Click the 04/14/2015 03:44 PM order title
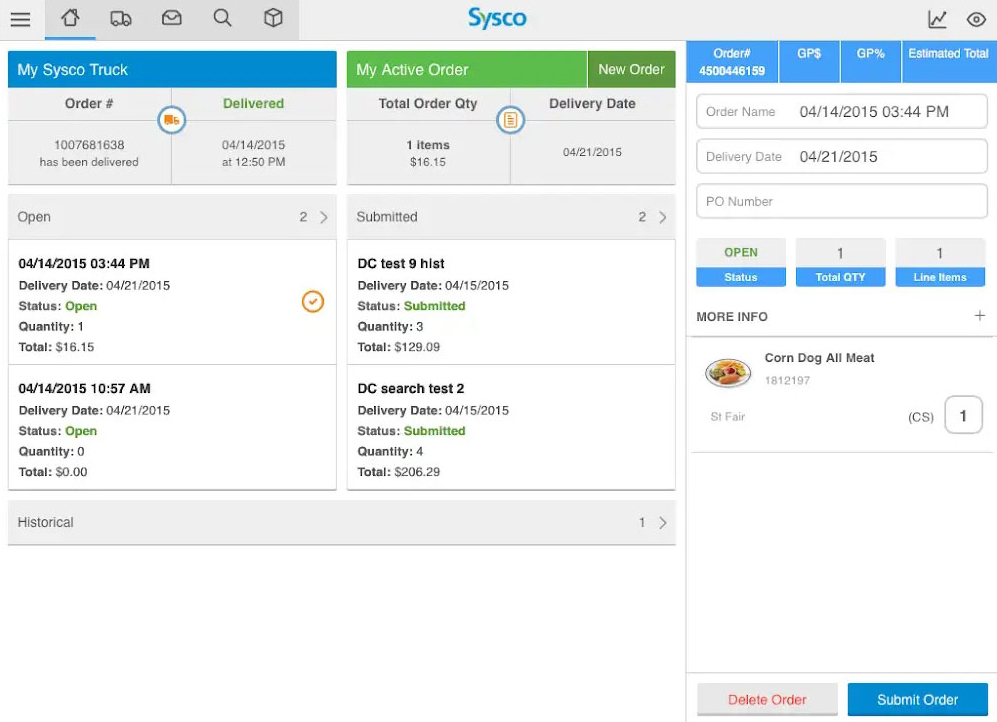Image resolution: width=997 pixels, height=722 pixels. tap(84, 263)
